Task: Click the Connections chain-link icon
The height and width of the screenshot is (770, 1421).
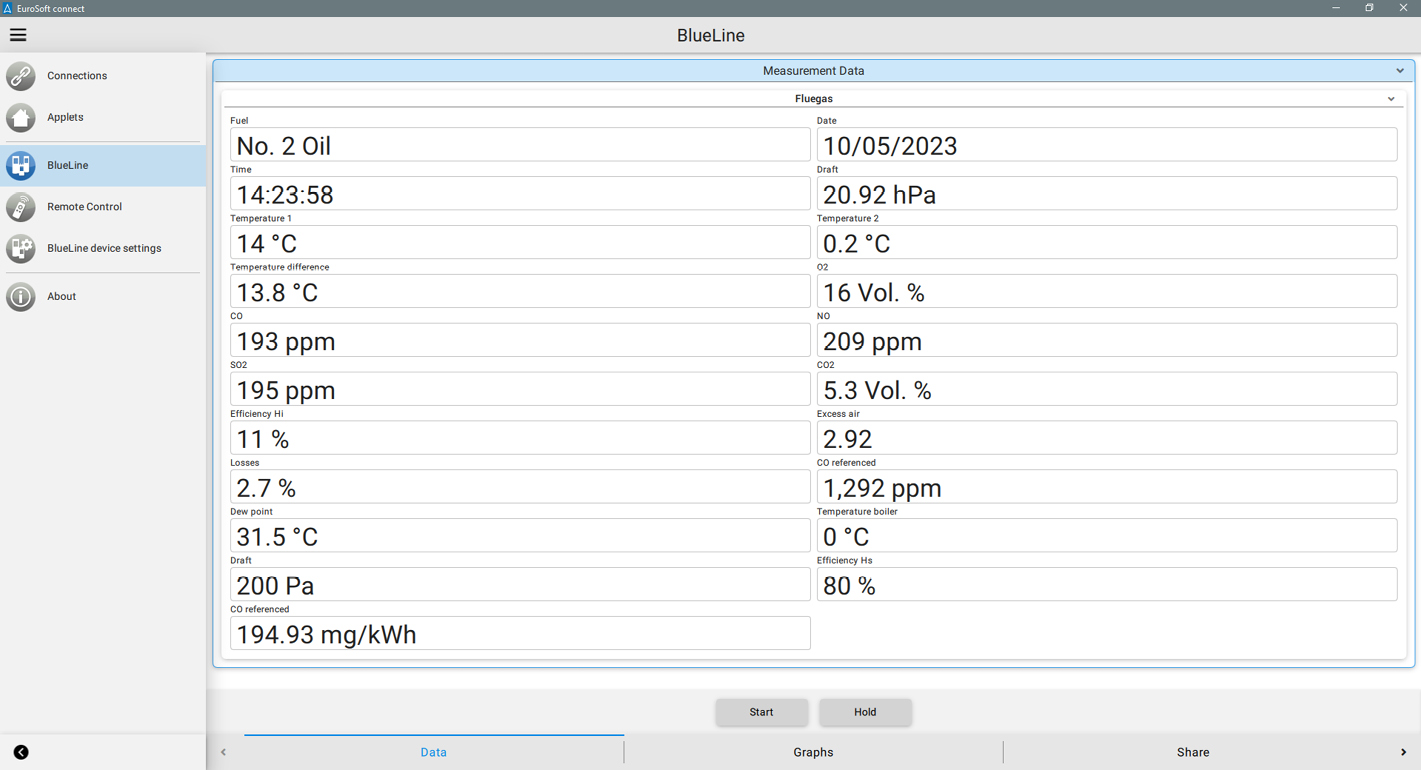Action: click(21, 76)
